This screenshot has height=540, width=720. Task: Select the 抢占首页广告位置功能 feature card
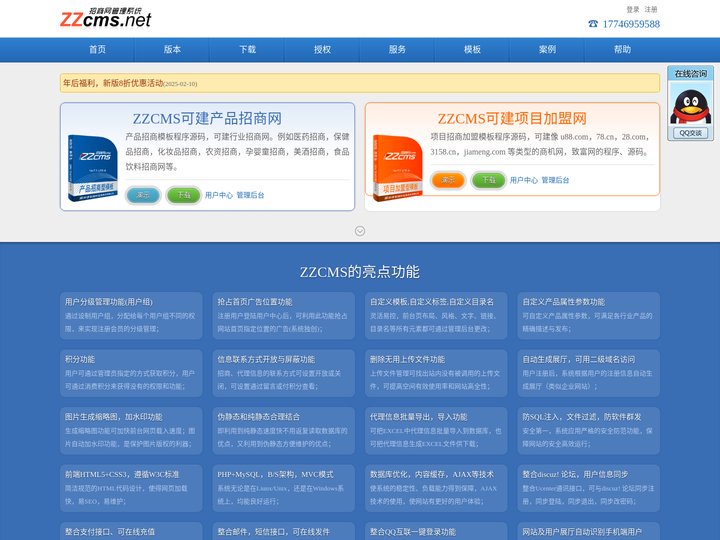click(283, 315)
